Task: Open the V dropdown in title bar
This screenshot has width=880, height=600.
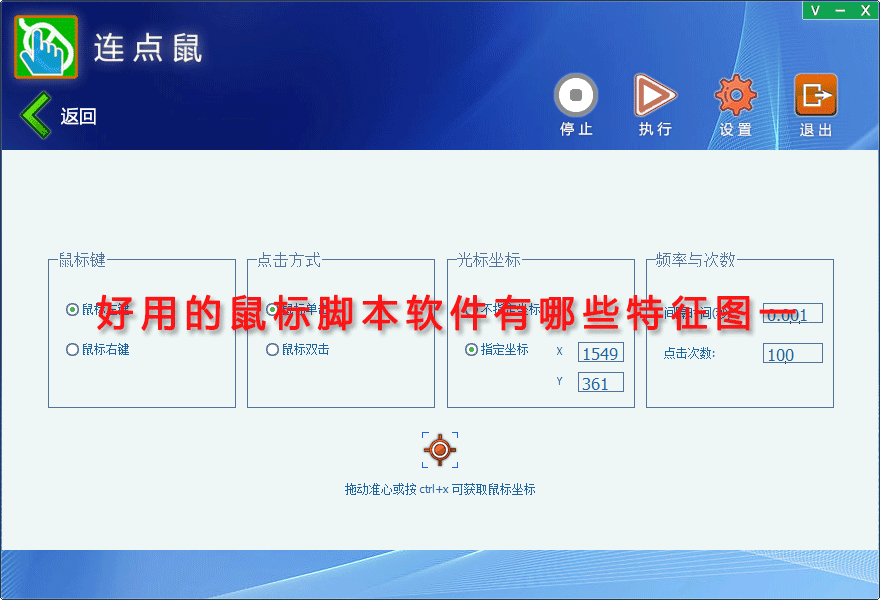Action: coord(815,10)
